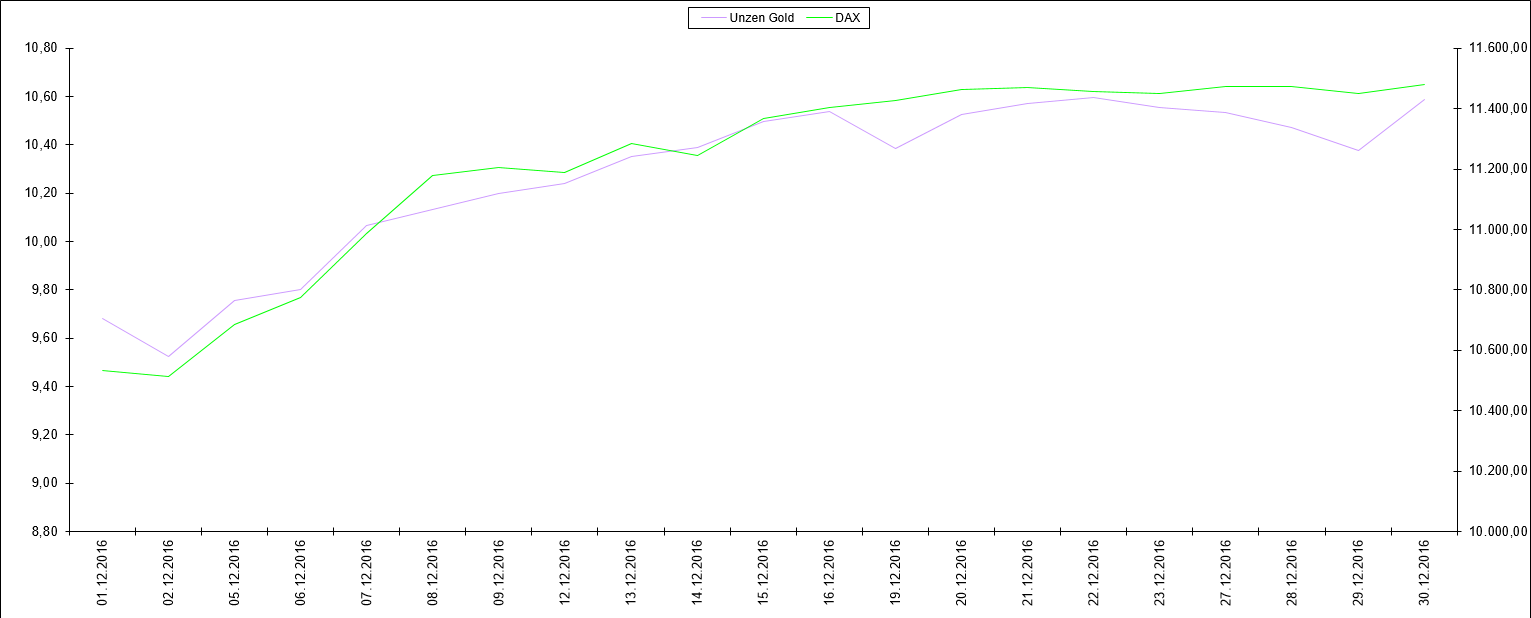Select the 30.12.2016 date axis label
The image size is (1531, 618).
(x=1424, y=573)
